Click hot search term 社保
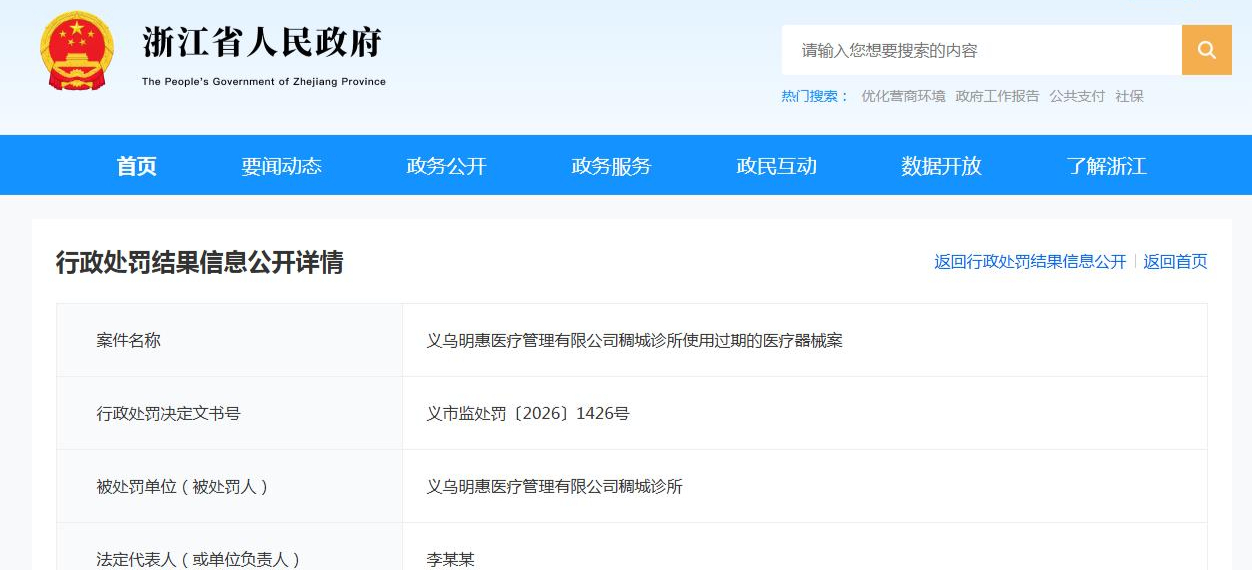The width and height of the screenshot is (1252, 570). point(1129,96)
